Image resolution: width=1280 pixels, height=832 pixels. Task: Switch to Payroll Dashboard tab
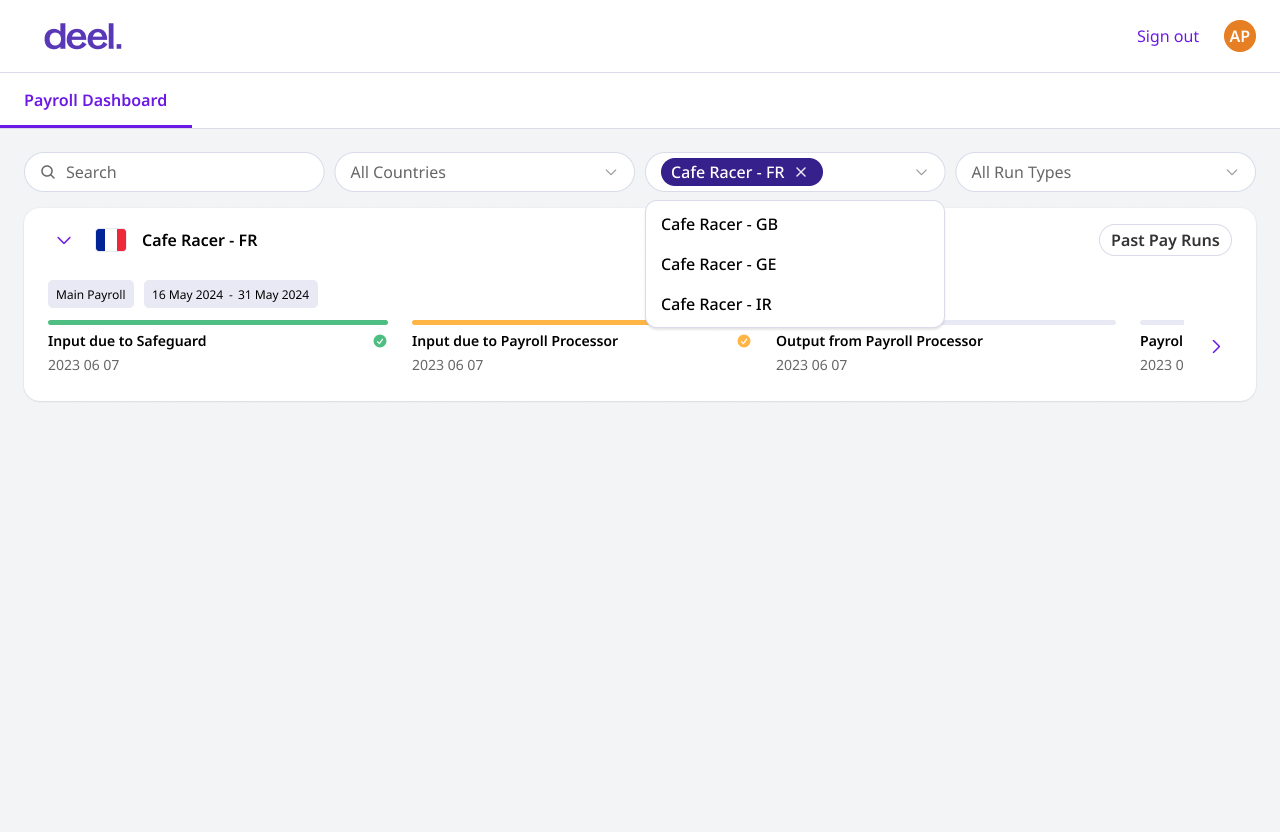[95, 100]
